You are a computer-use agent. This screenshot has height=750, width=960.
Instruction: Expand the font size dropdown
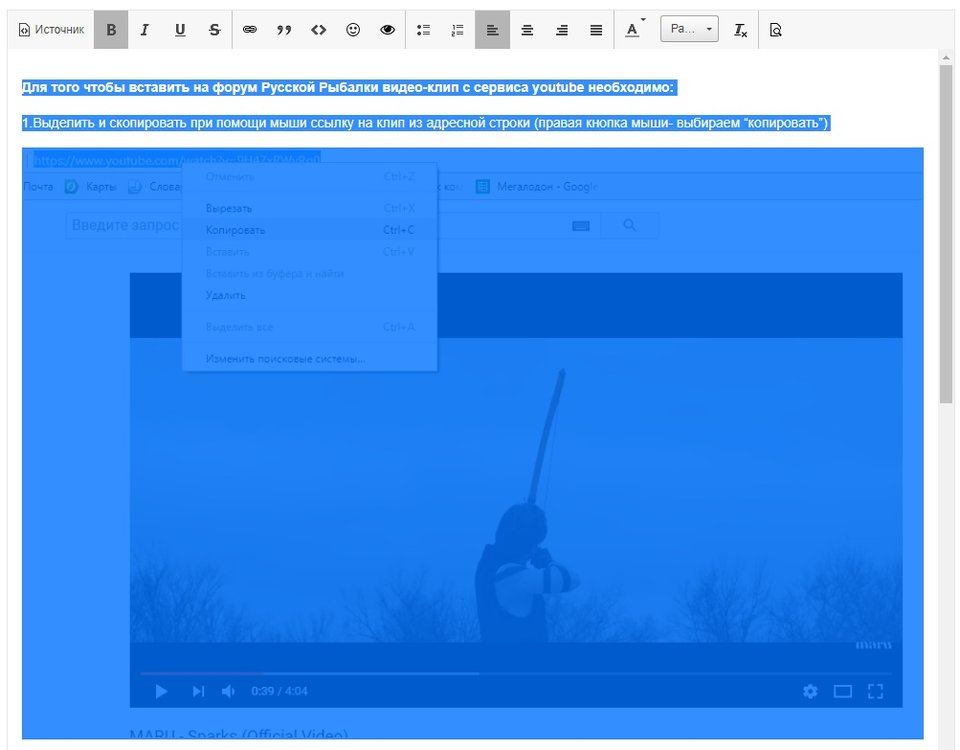click(689, 30)
